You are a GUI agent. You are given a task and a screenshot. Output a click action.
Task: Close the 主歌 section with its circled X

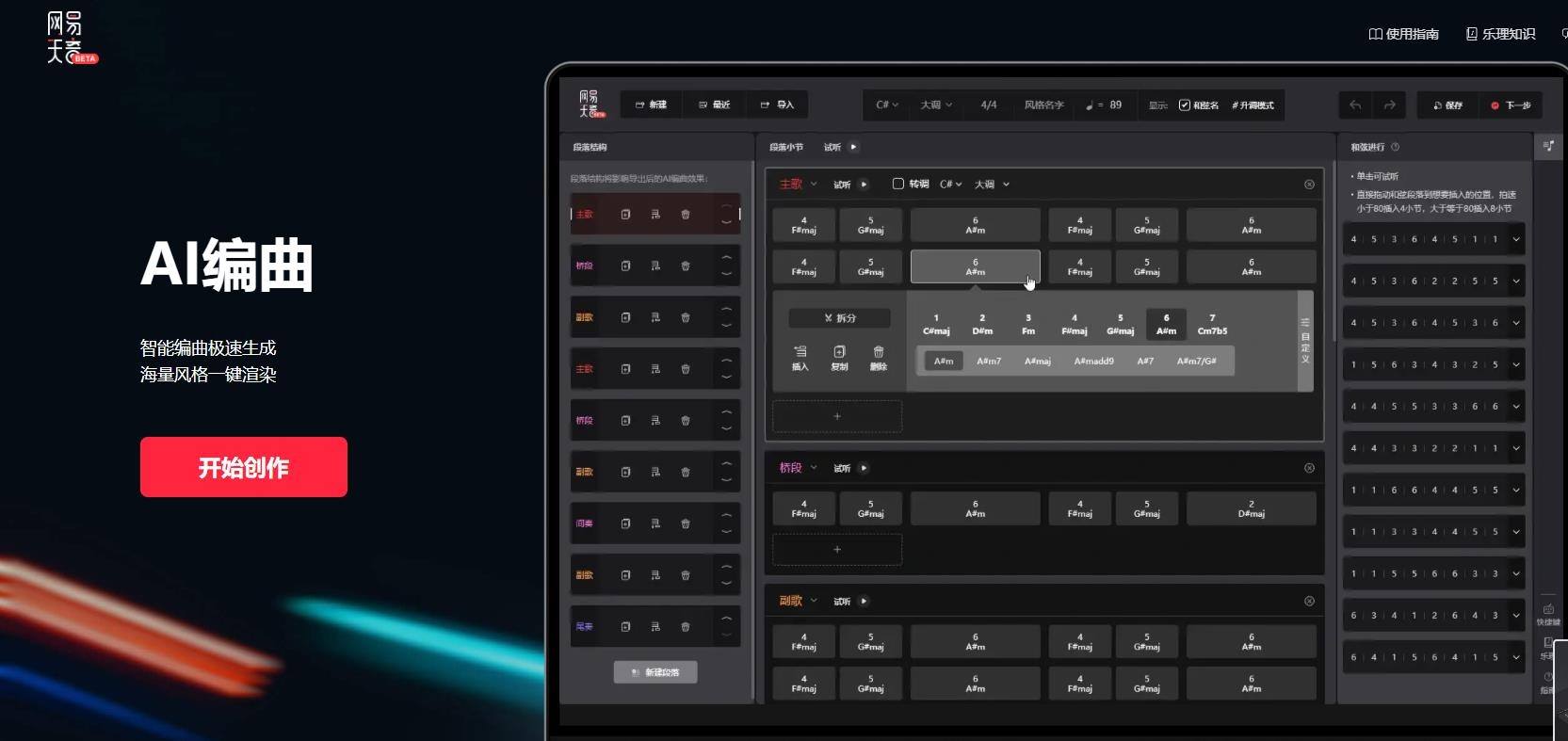[x=1309, y=185]
